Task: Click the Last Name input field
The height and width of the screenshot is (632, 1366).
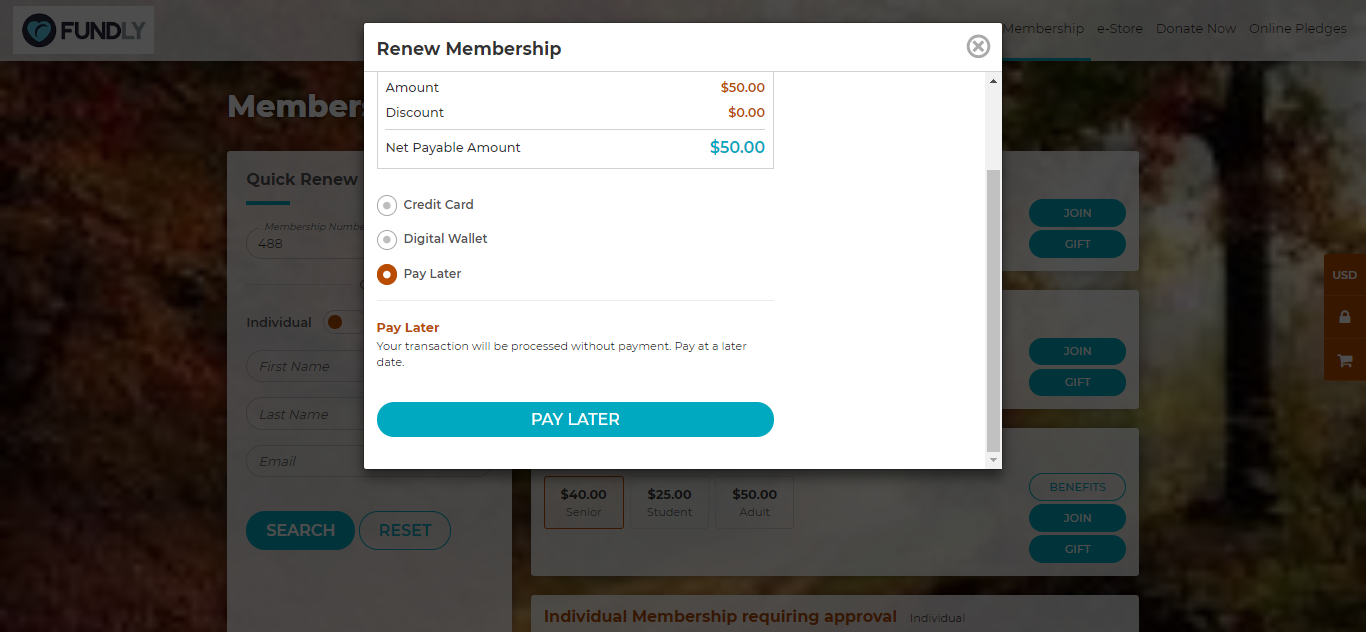Action: click(305, 414)
